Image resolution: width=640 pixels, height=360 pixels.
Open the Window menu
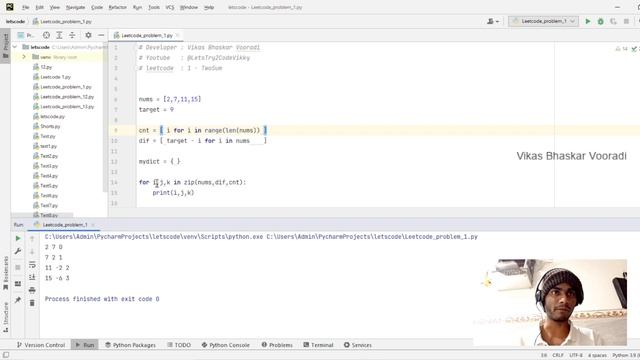(x=189, y=7)
